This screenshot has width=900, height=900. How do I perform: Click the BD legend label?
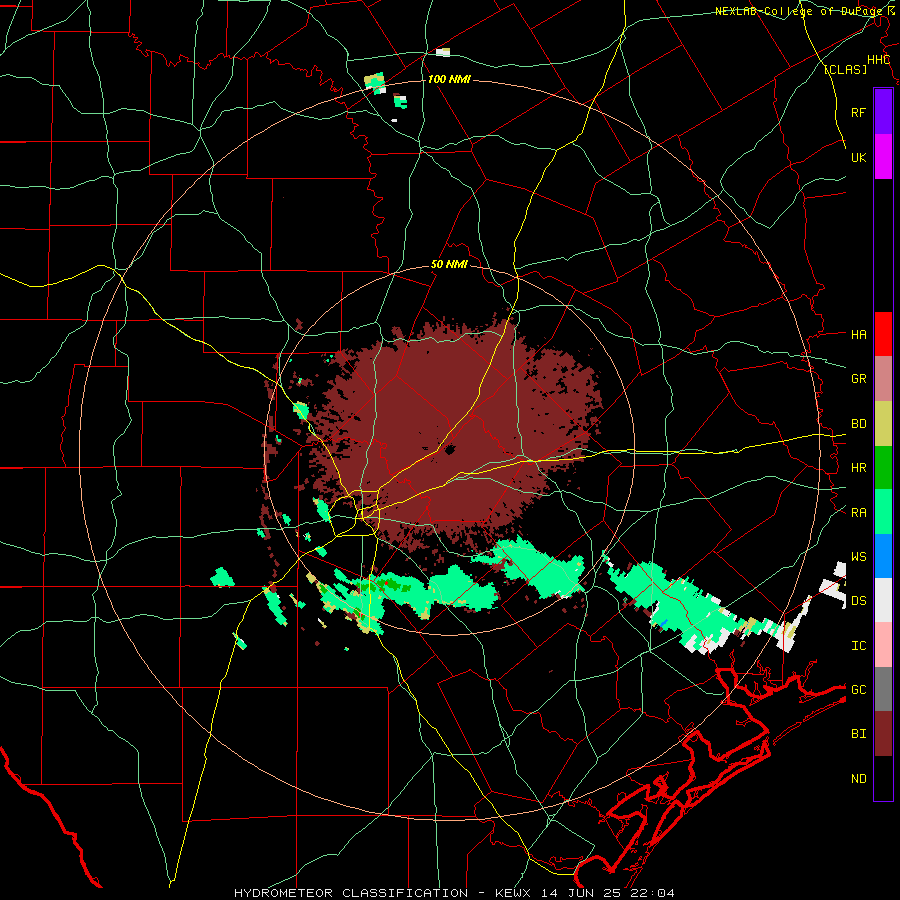[858, 424]
